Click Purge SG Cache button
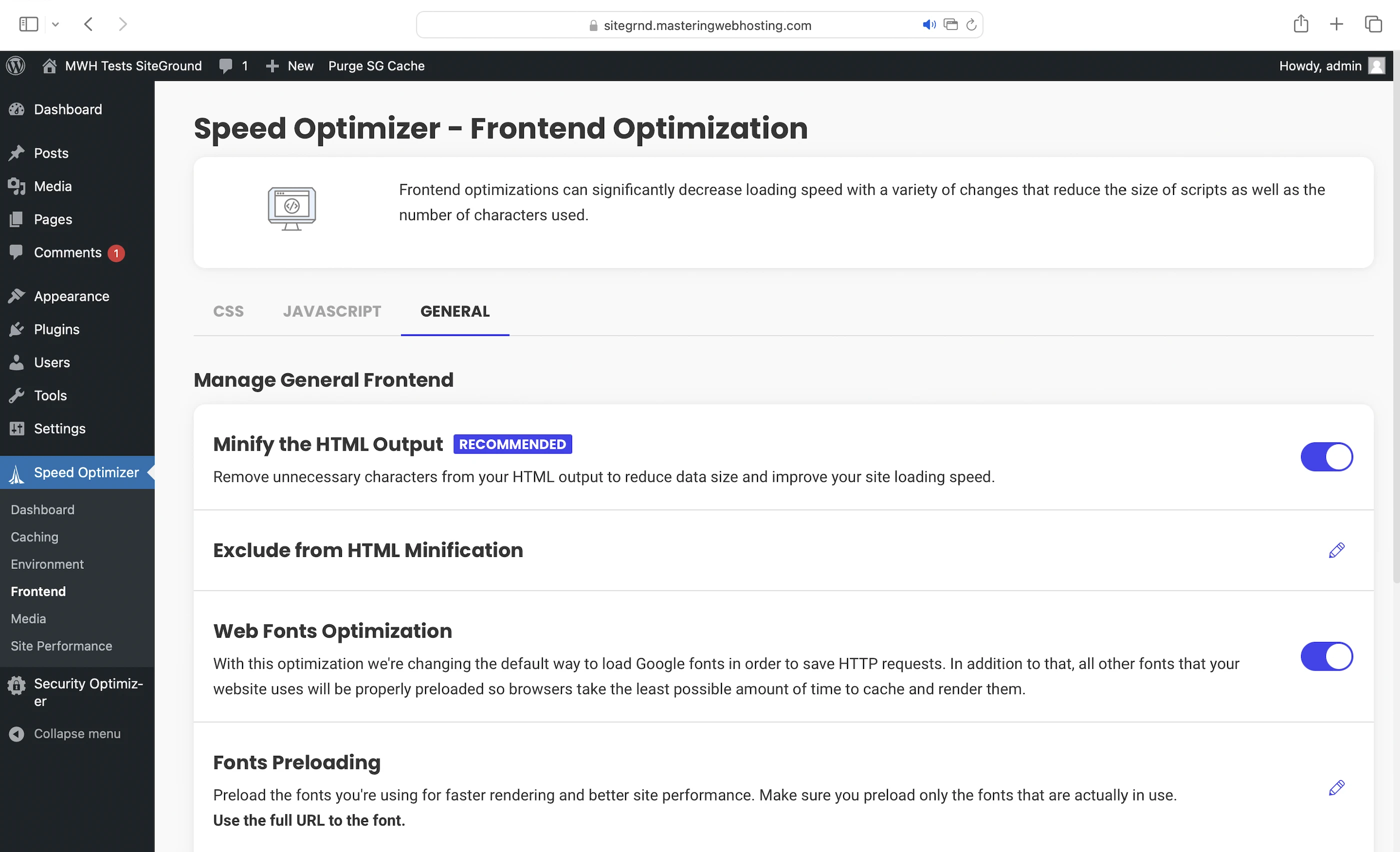The width and height of the screenshot is (1400, 852). click(376, 66)
